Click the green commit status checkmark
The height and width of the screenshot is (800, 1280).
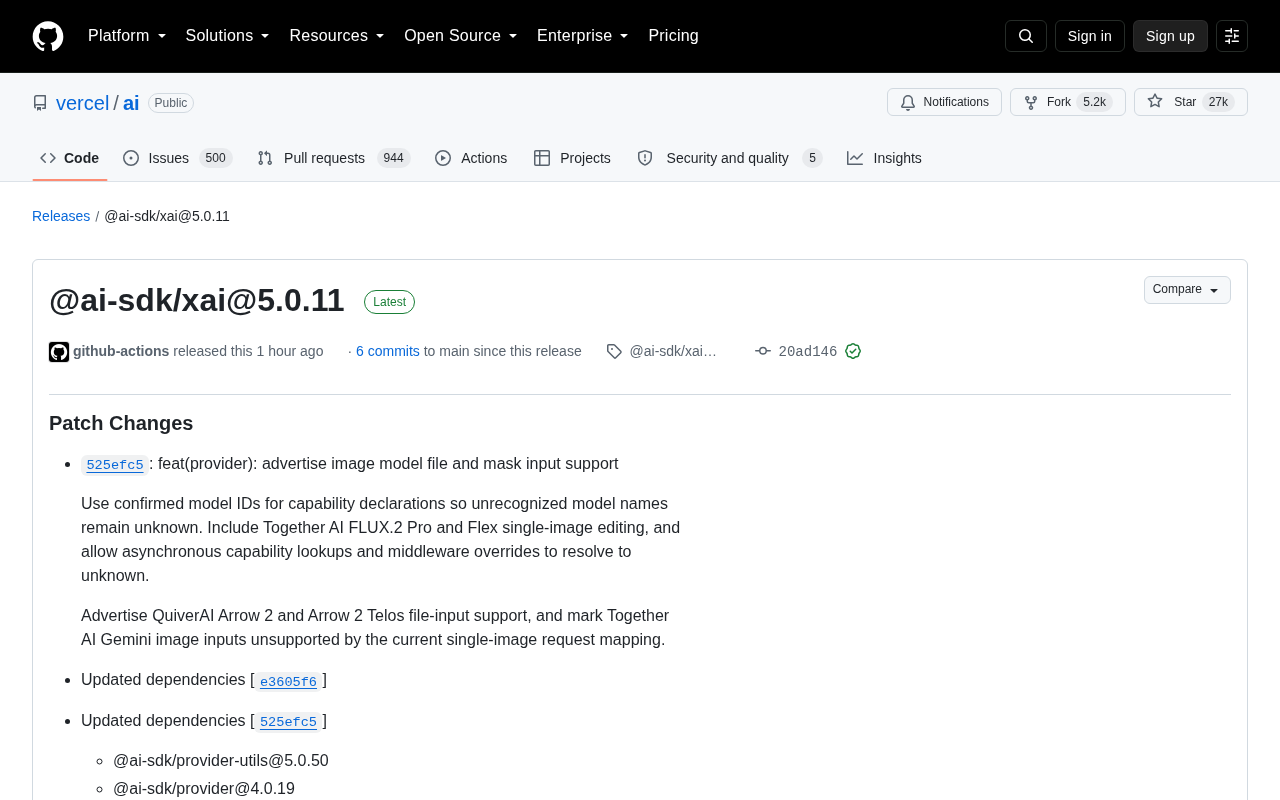tap(853, 351)
